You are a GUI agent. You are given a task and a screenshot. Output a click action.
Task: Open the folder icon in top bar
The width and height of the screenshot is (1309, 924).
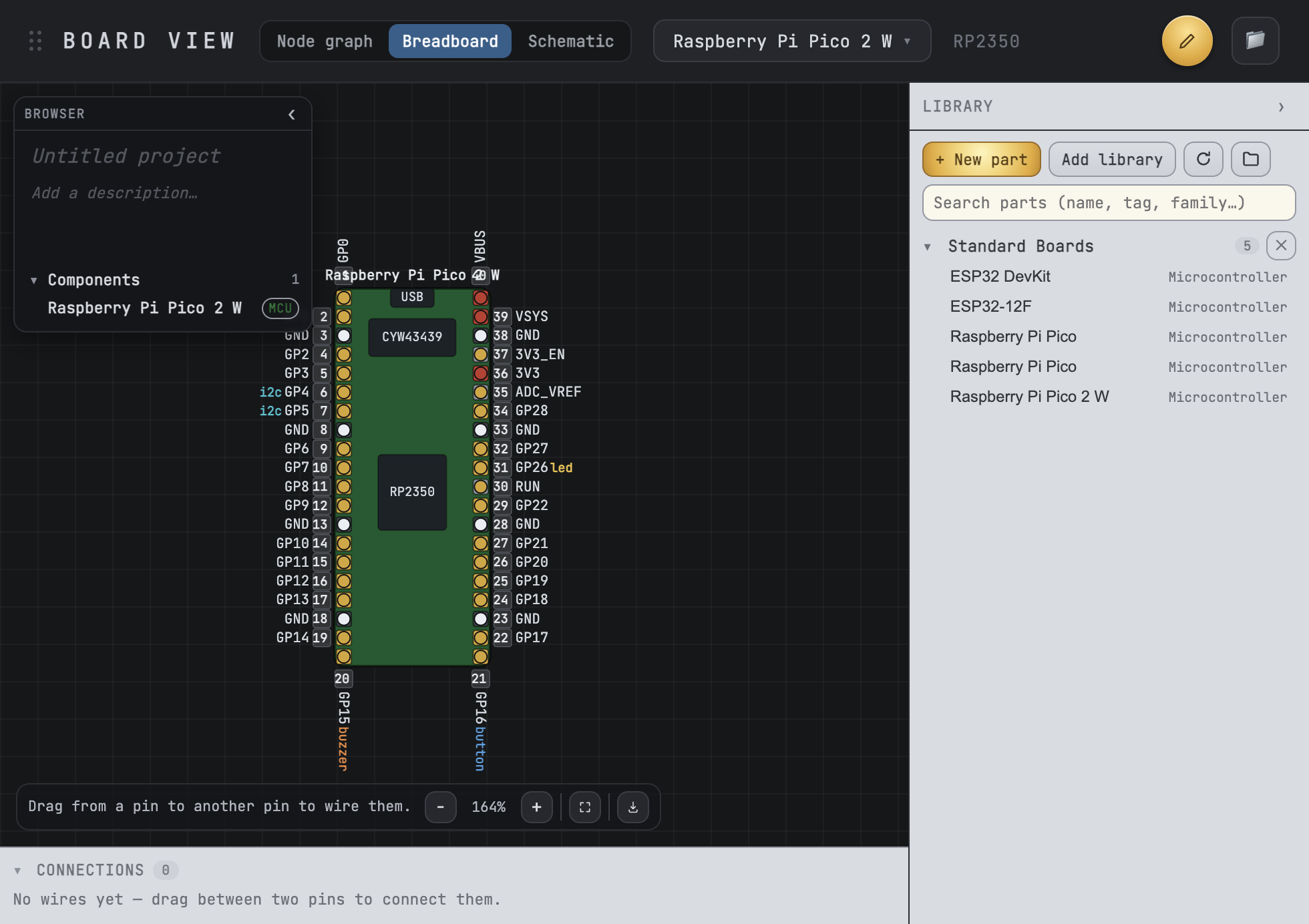[x=1255, y=41]
